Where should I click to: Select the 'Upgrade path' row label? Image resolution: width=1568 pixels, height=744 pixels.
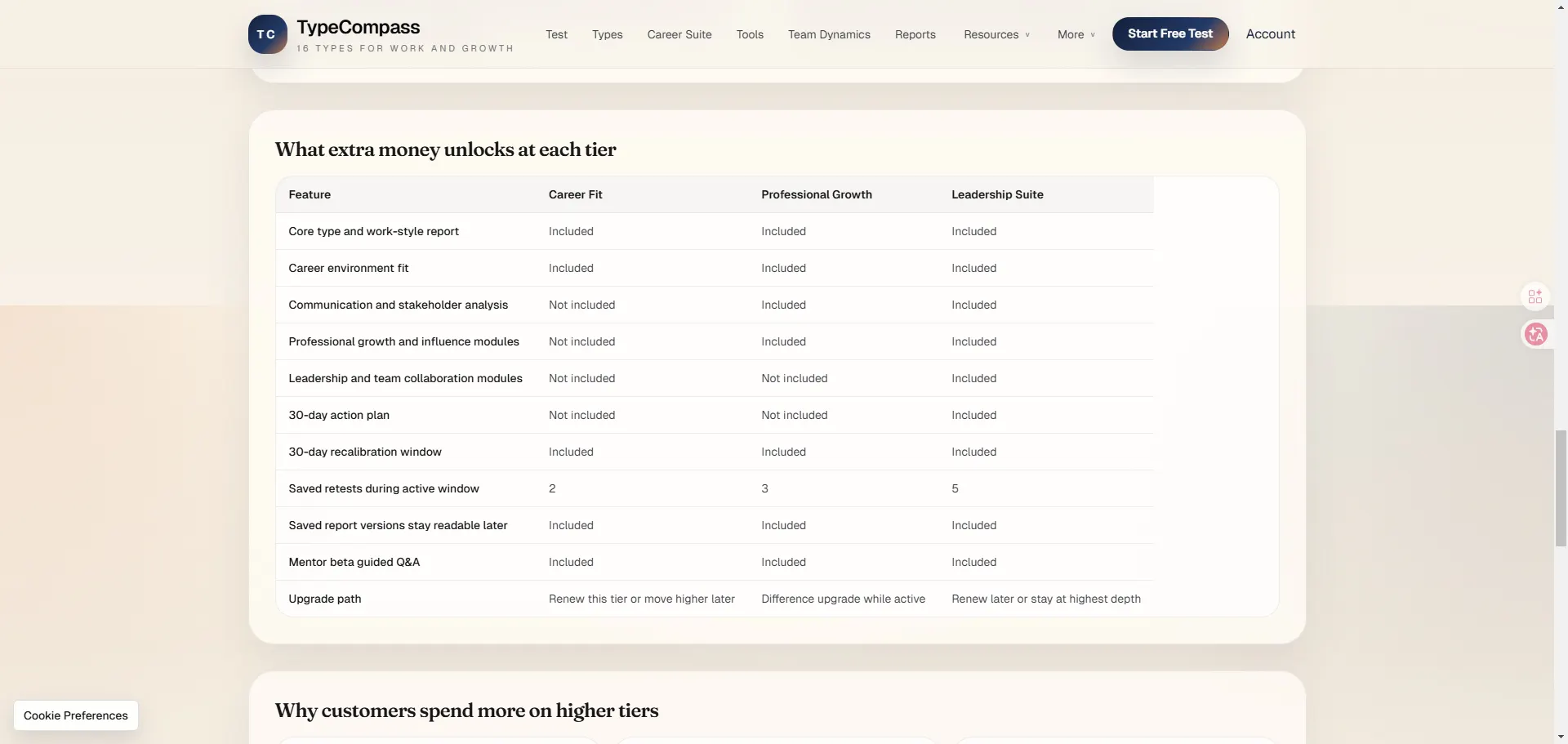coord(324,599)
